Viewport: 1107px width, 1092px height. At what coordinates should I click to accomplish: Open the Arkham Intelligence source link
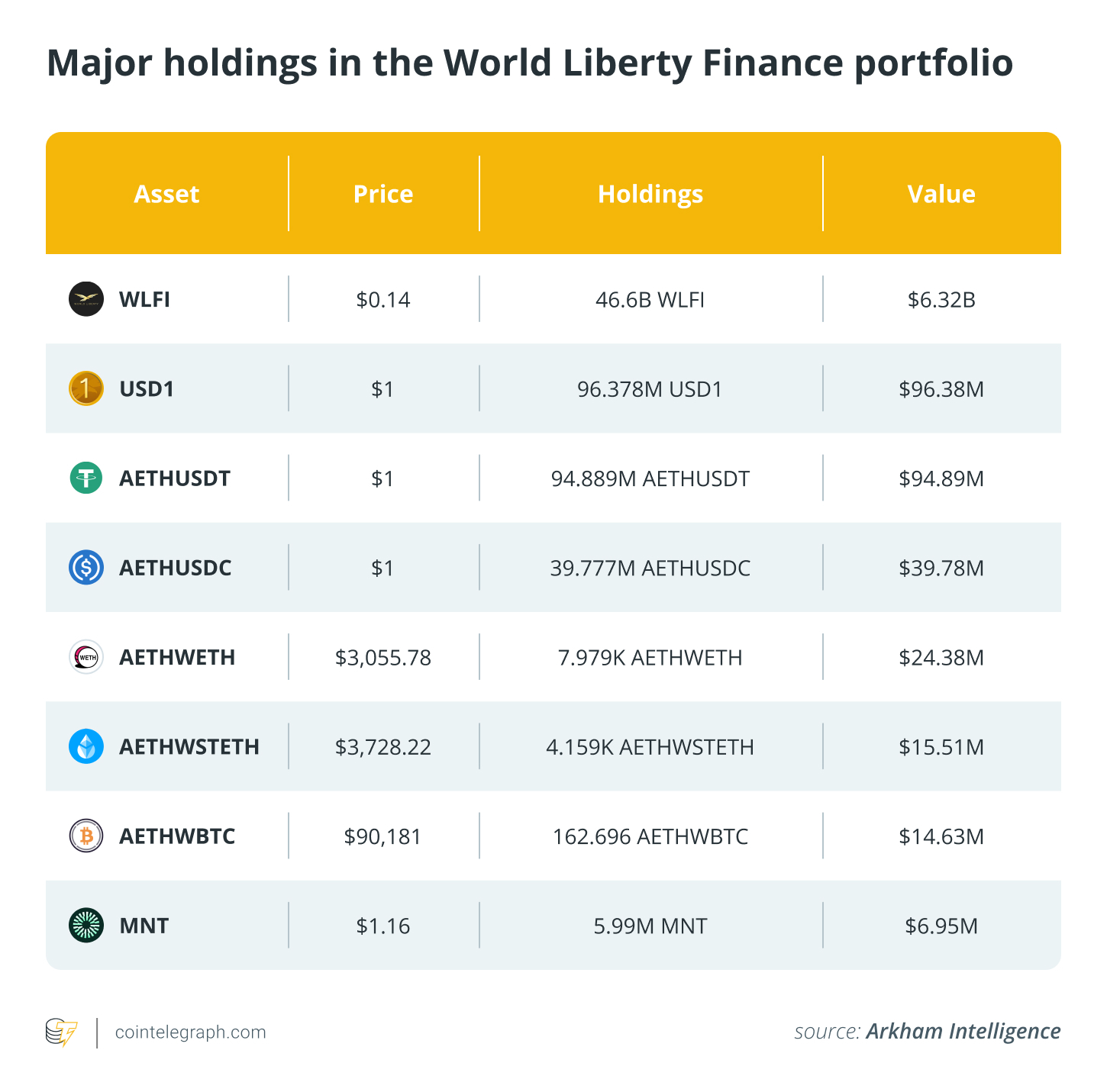(963, 1032)
